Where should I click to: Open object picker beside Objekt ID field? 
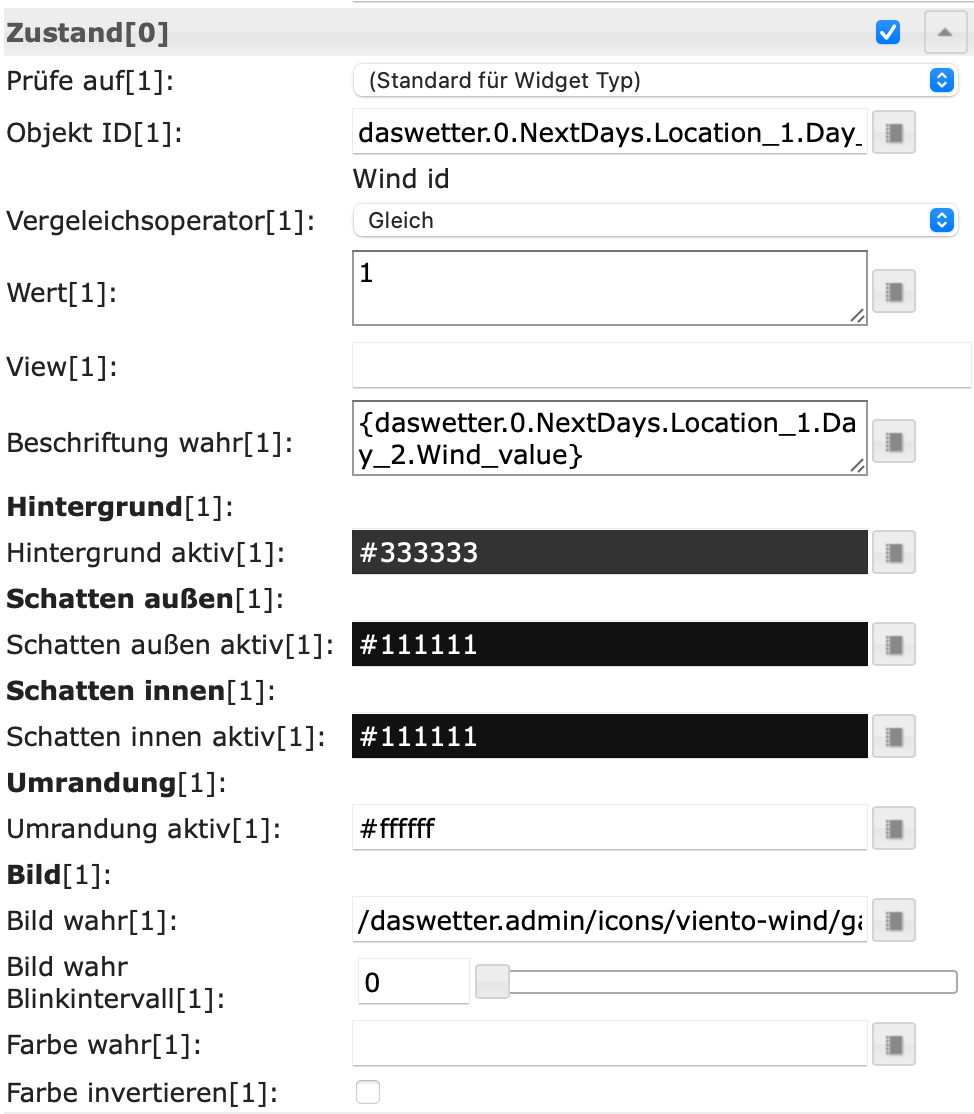coord(894,133)
